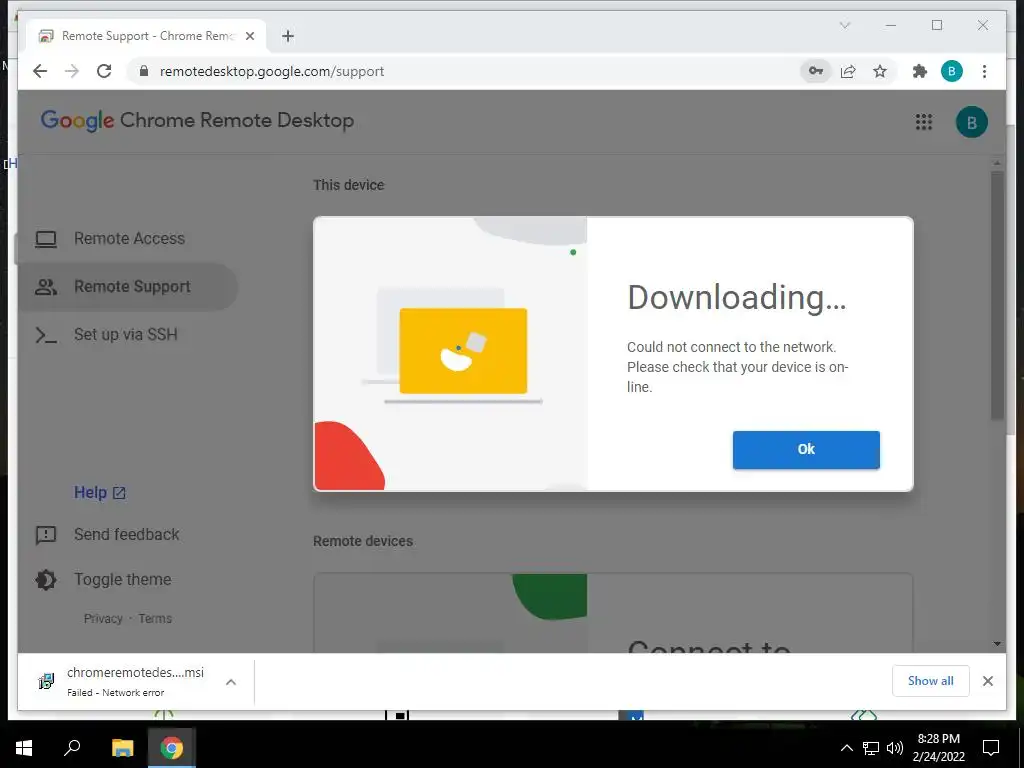Click the scrollbar down arrow
This screenshot has width=1024, height=768.
997,644
